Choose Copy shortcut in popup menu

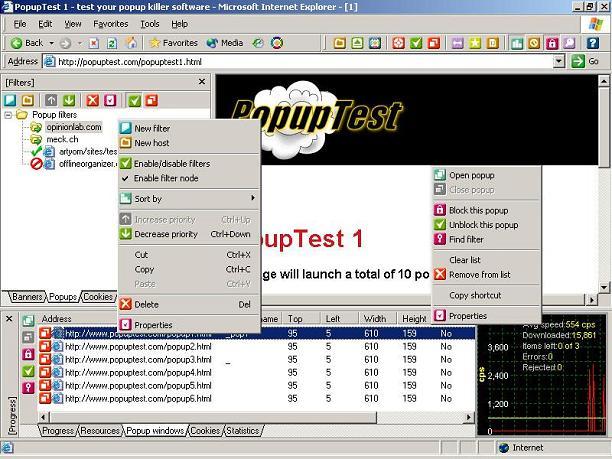point(486,295)
